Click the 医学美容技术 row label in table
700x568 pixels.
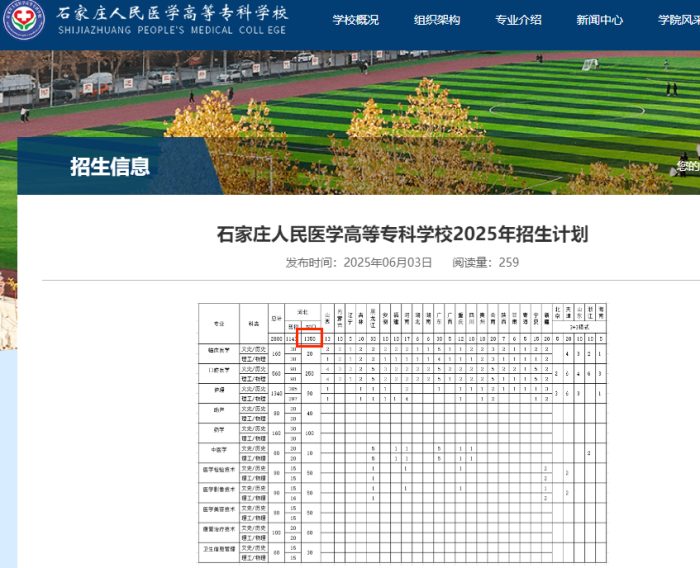pos(219,509)
